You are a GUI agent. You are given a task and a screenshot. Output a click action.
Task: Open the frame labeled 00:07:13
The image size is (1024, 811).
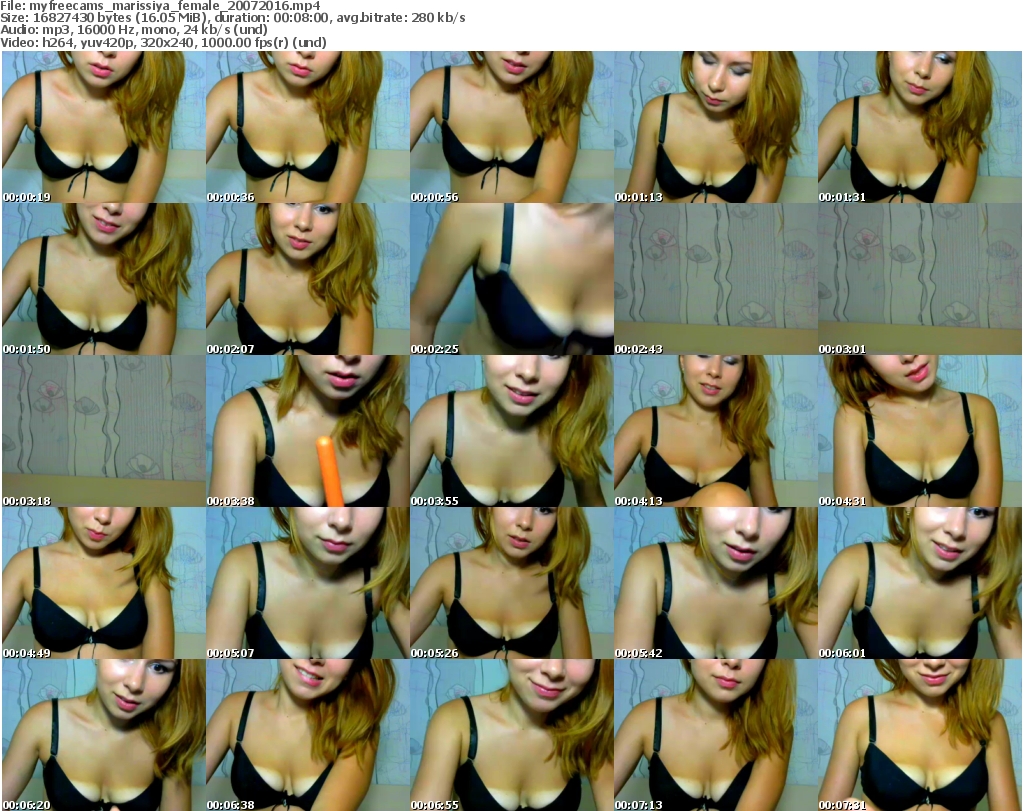coord(716,735)
